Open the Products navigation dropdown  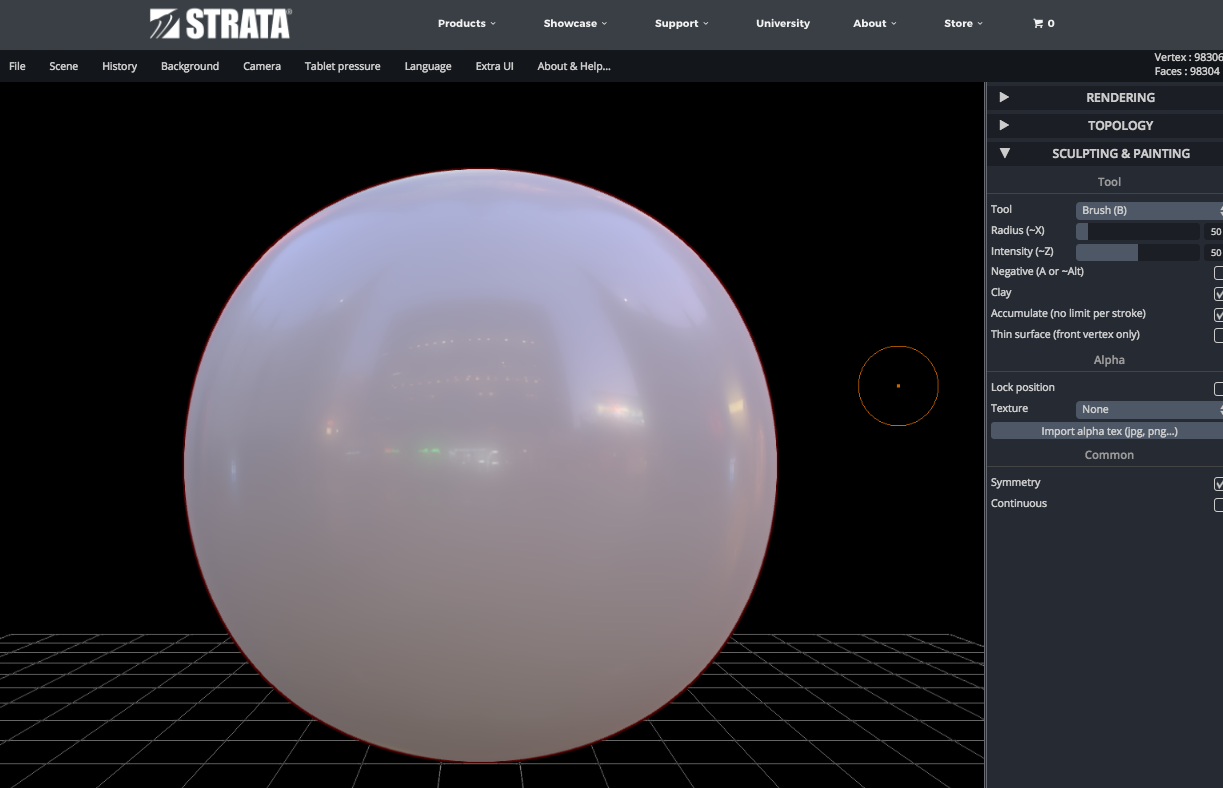click(x=466, y=23)
